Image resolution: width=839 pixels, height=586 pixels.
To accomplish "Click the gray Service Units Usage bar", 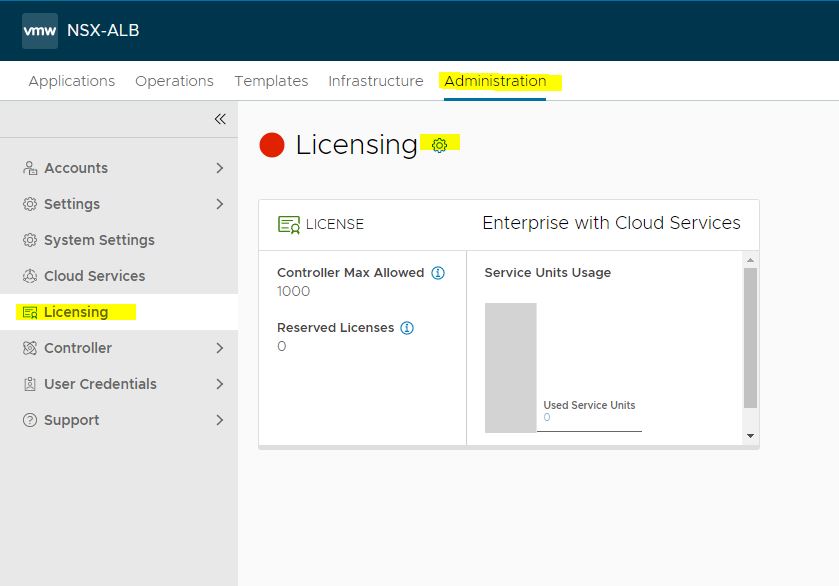I will click(x=510, y=368).
